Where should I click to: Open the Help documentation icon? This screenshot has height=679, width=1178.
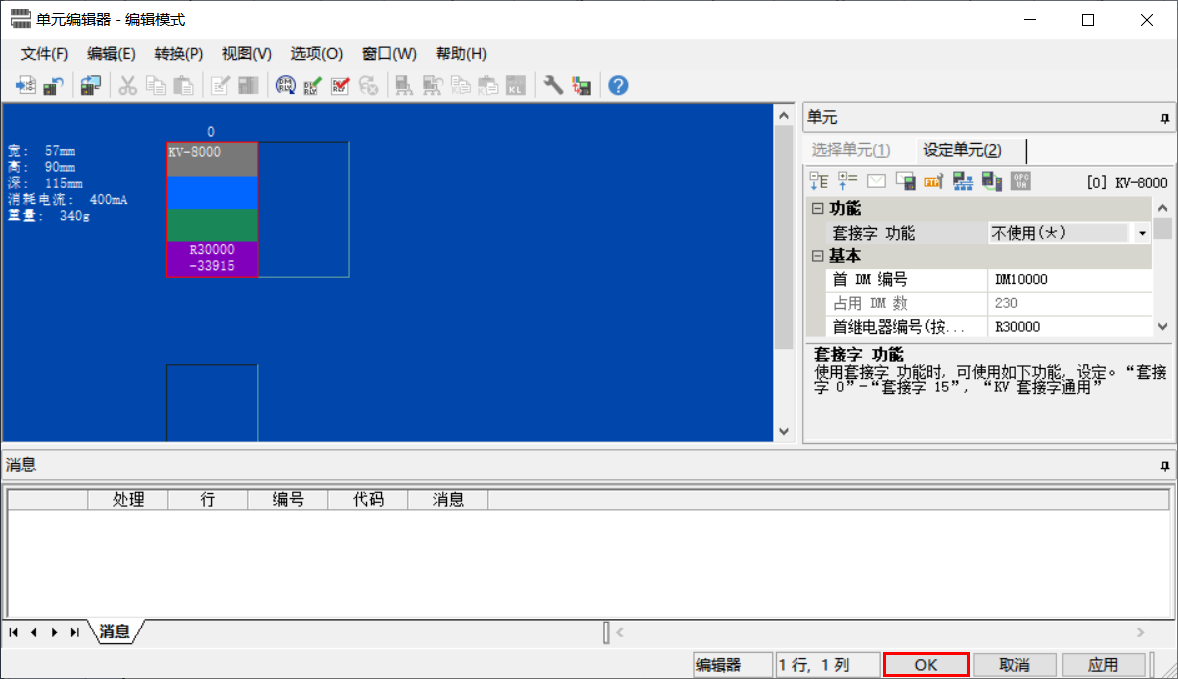(x=618, y=85)
